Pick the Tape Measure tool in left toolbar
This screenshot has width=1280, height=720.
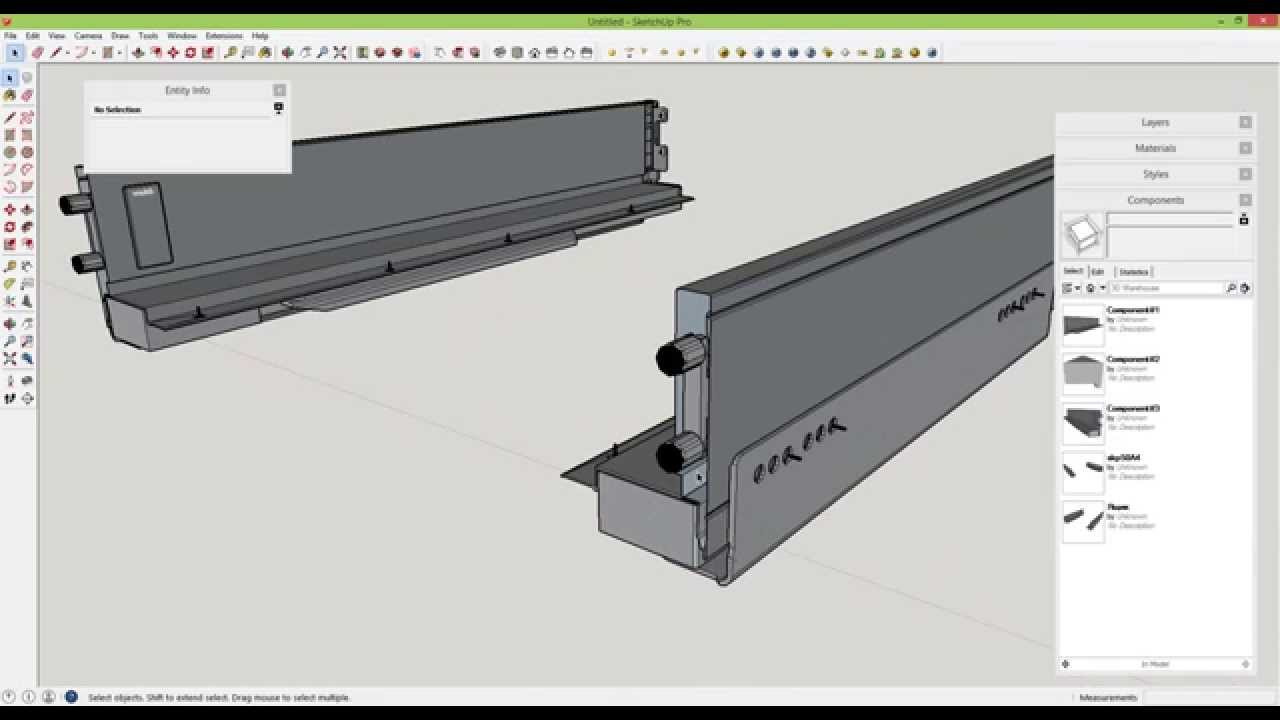tap(10, 267)
